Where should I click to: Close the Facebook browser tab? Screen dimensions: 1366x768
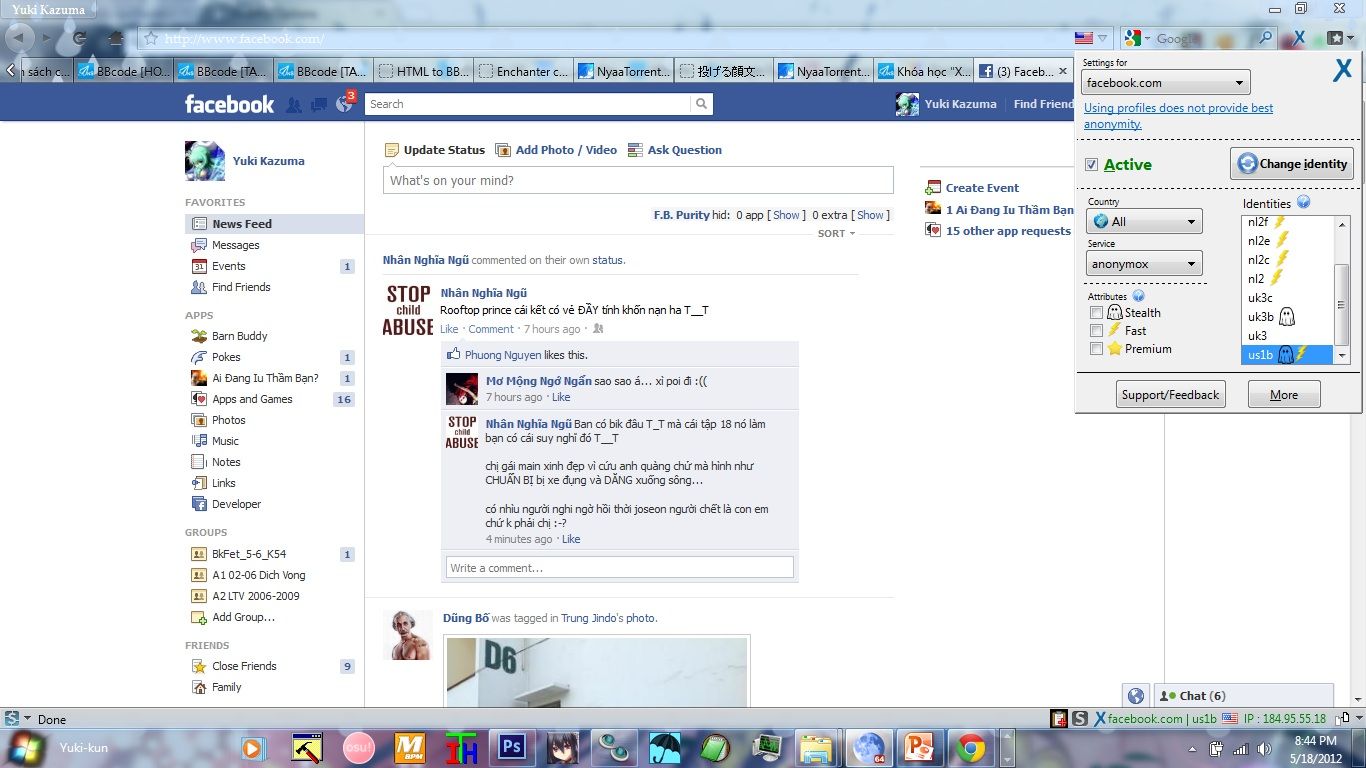(x=1062, y=71)
